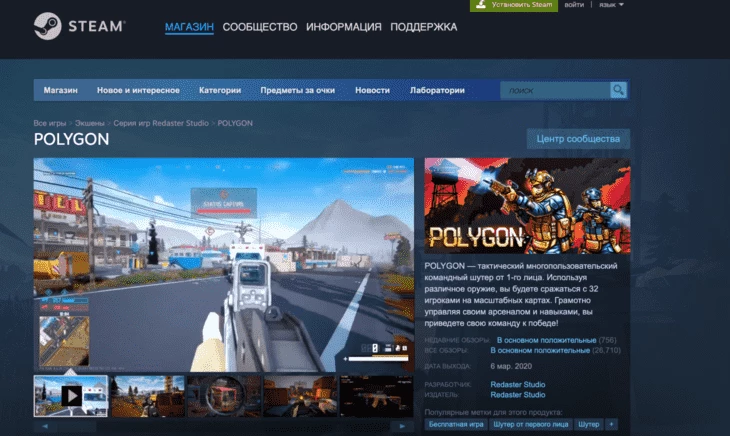This screenshot has width=730, height=436.
Task: Open Предметы за очки nav tab
Action: pyautogui.click(x=297, y=90)
